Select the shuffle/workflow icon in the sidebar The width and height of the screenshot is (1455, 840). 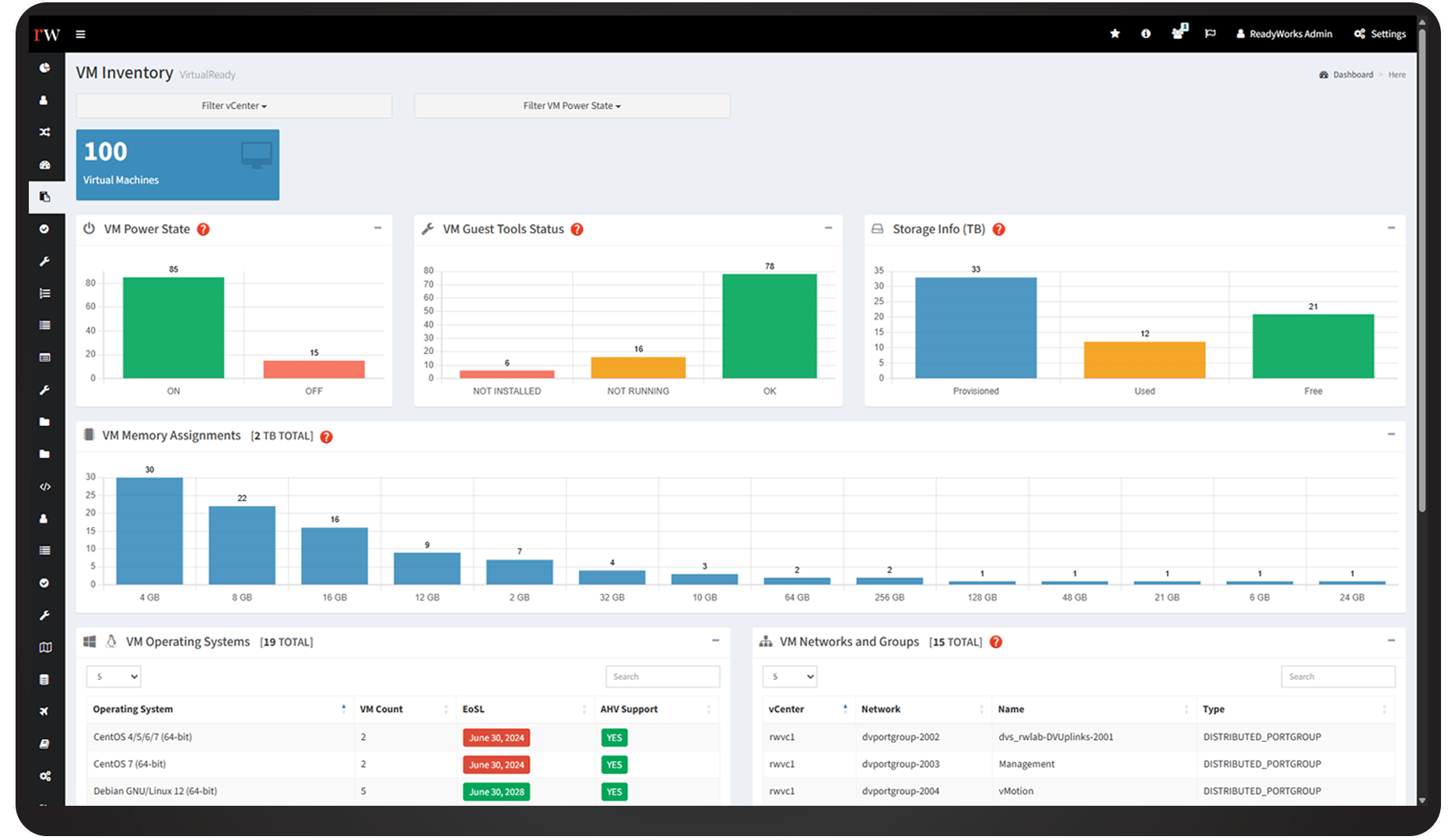(45, 132)
